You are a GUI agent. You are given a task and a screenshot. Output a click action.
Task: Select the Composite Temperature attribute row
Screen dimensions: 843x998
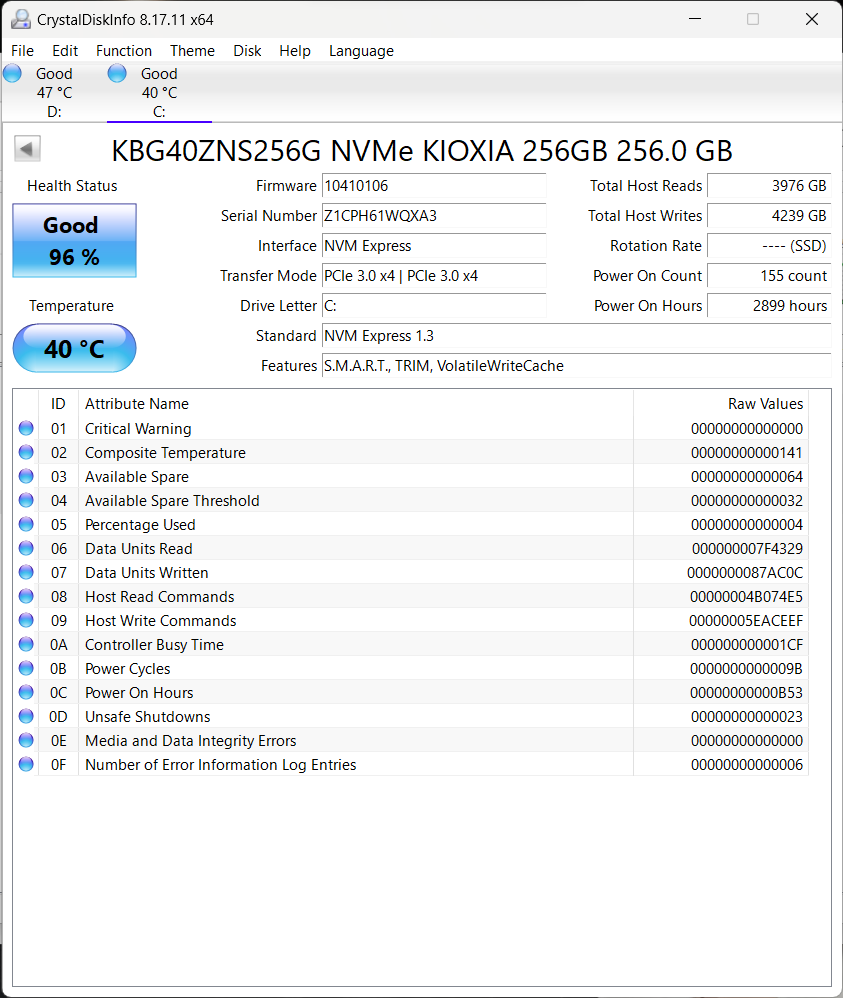click(x=355, y=453)
